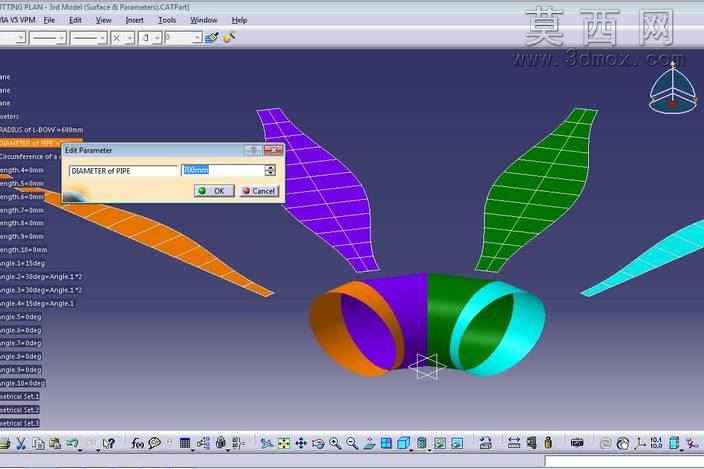Click the value spinner arrows

tap(270, 170)
